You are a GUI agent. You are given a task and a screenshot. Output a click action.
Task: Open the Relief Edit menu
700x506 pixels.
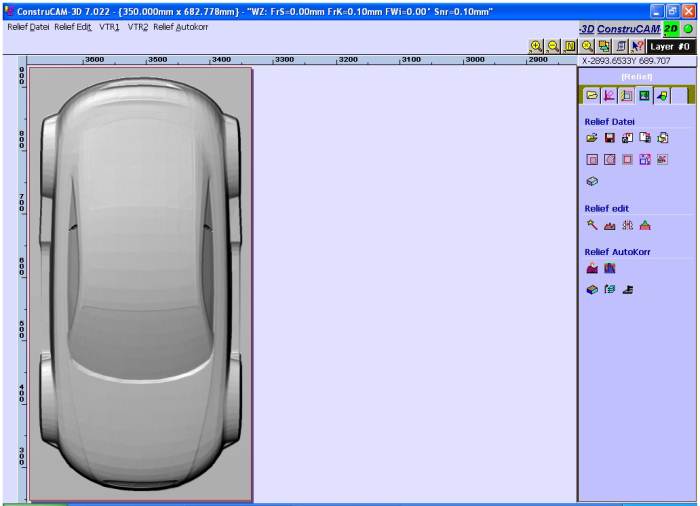click(73, 26)
